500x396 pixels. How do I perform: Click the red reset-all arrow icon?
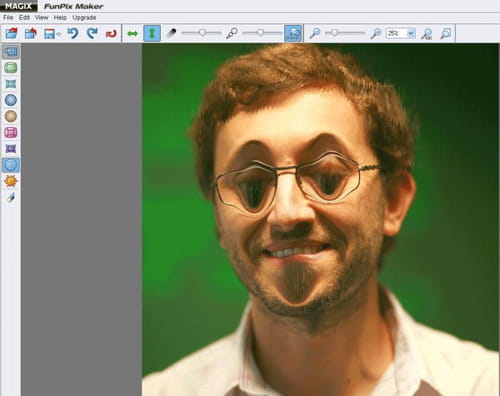click(111, 34)
